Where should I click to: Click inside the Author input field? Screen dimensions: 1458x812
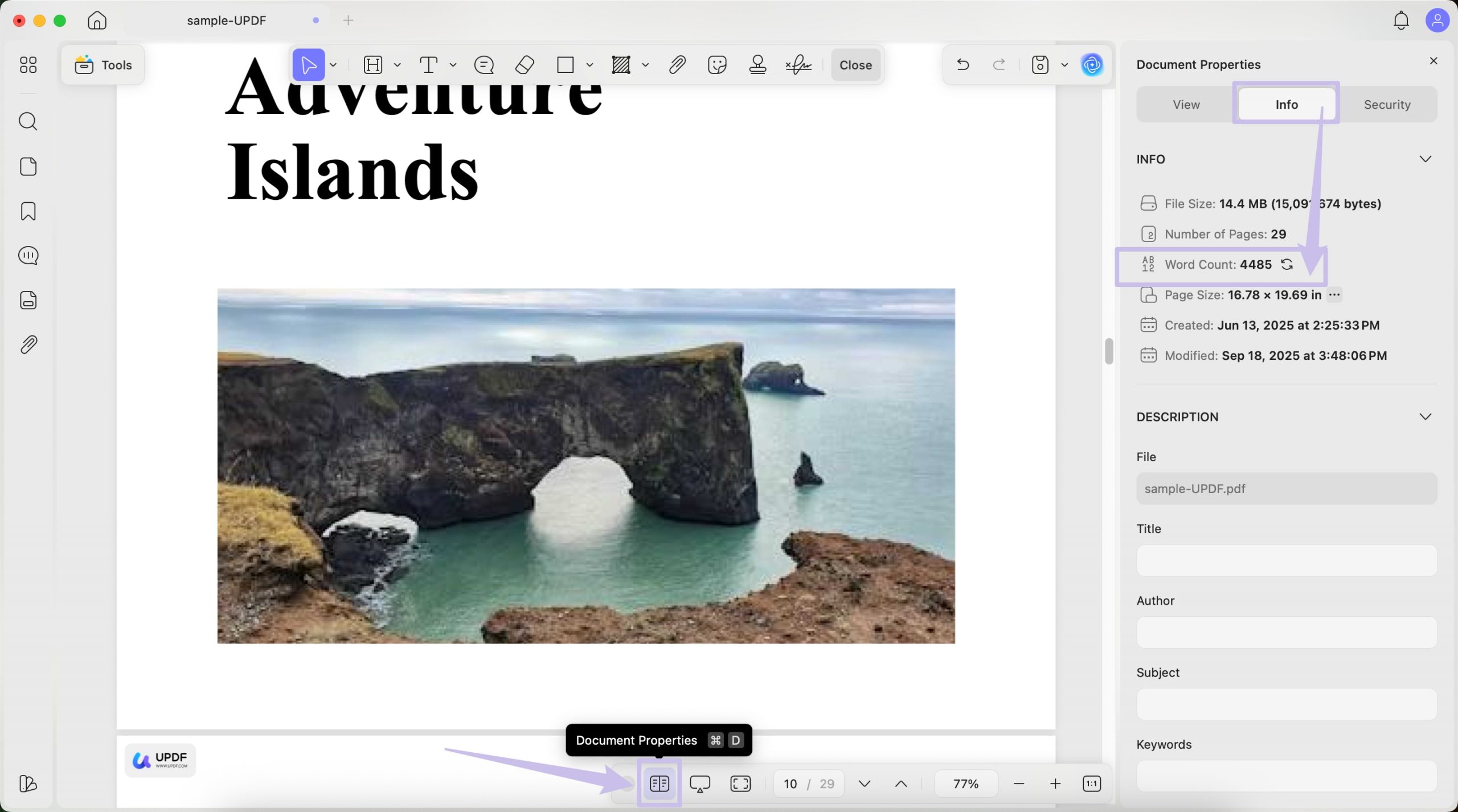point(1285,632)
